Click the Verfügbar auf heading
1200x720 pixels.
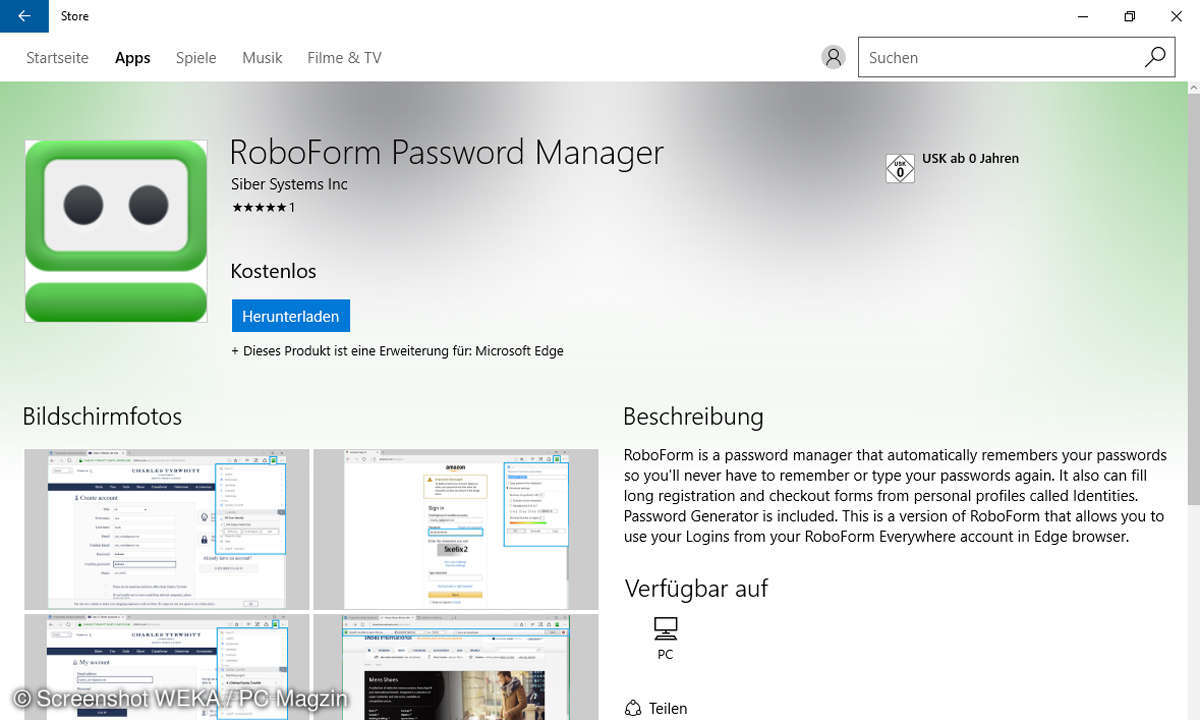[696, 588]
